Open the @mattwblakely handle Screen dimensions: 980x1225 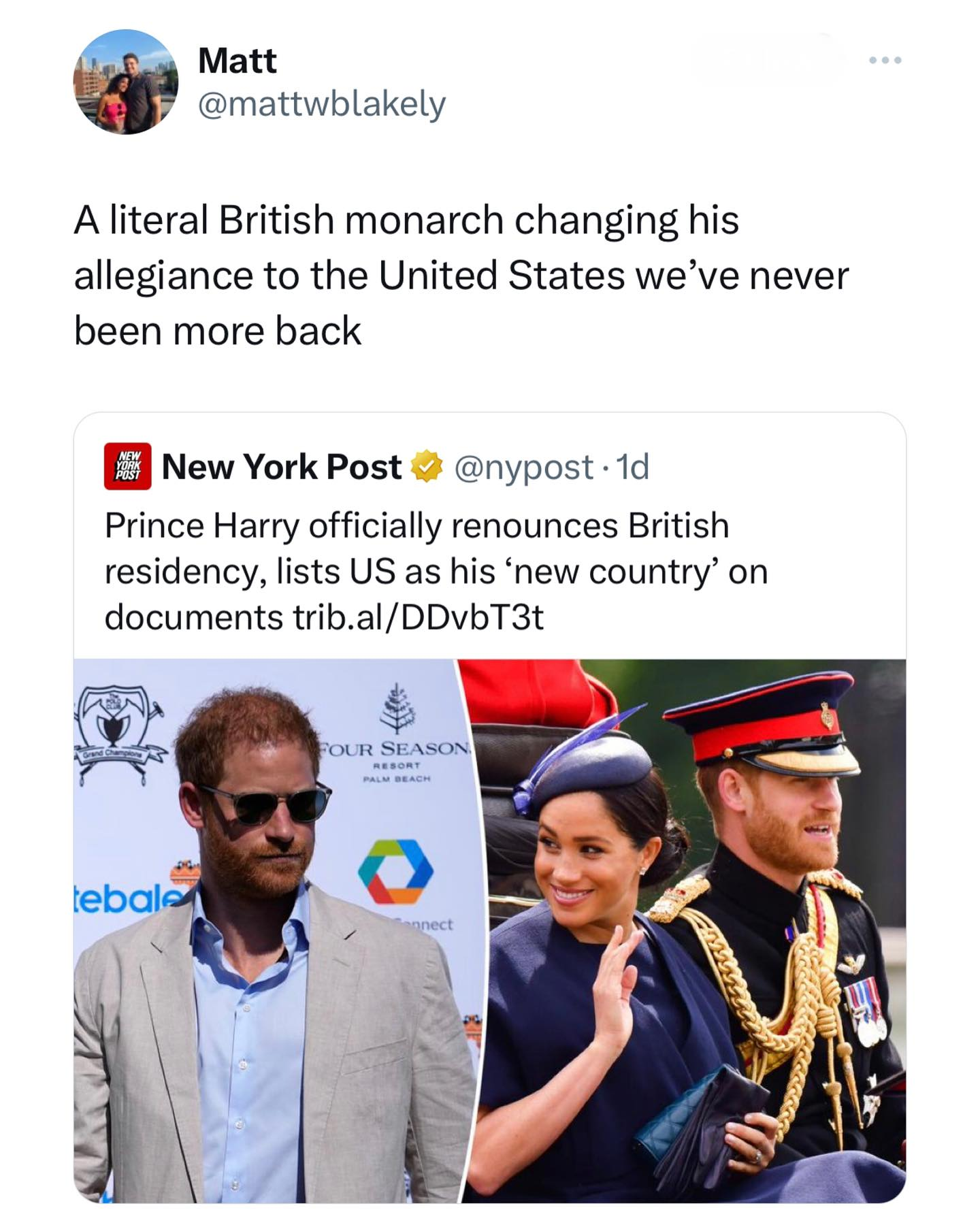pyautogui.click(x=321, y=104)
